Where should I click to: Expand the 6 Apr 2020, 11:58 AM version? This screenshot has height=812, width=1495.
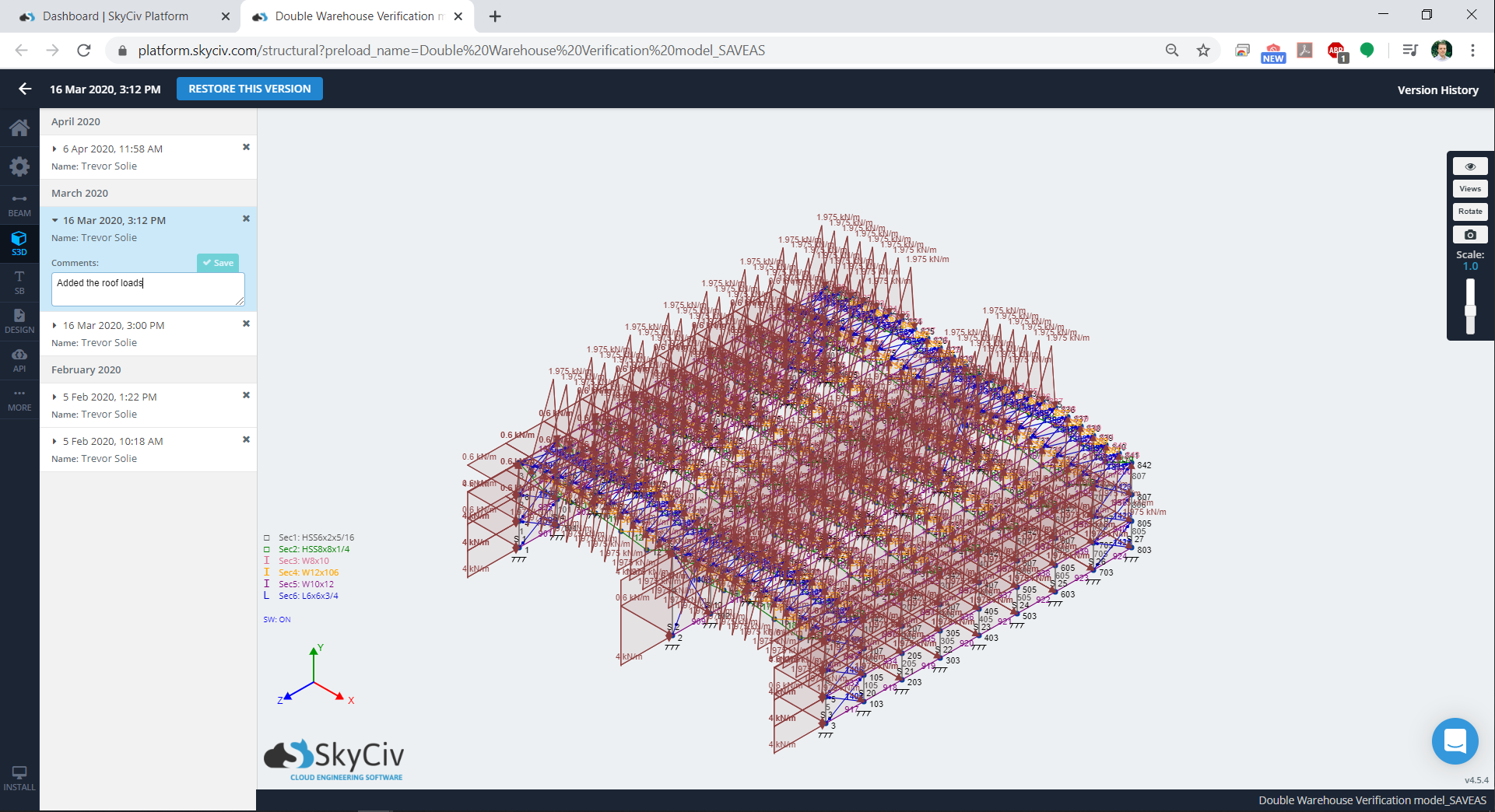[112, 149]
